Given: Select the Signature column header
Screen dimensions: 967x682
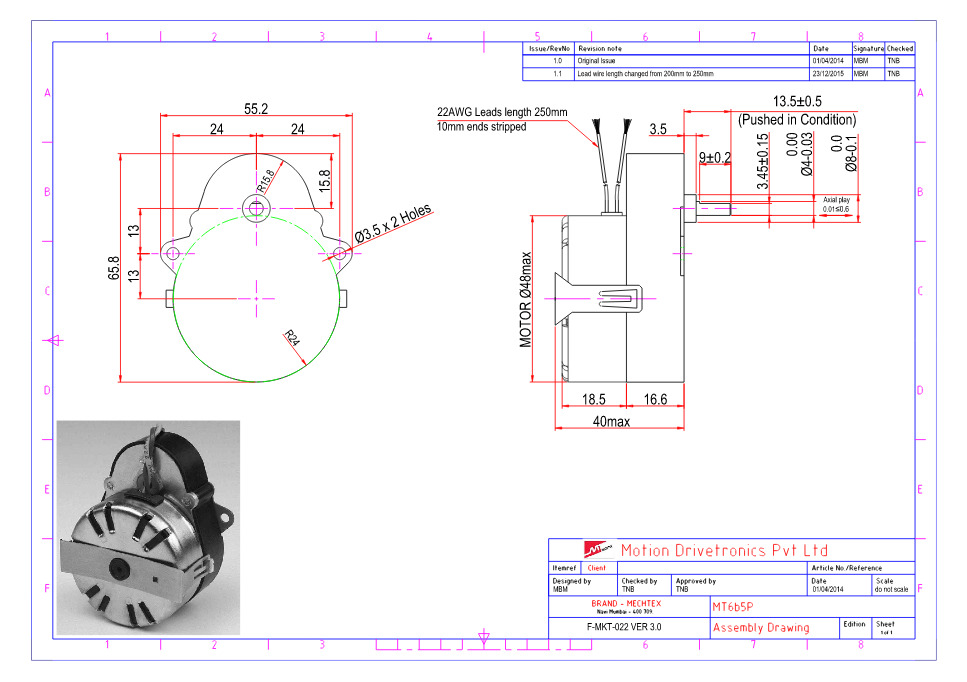Looking at the screenshot, I should tap(869, 48).
